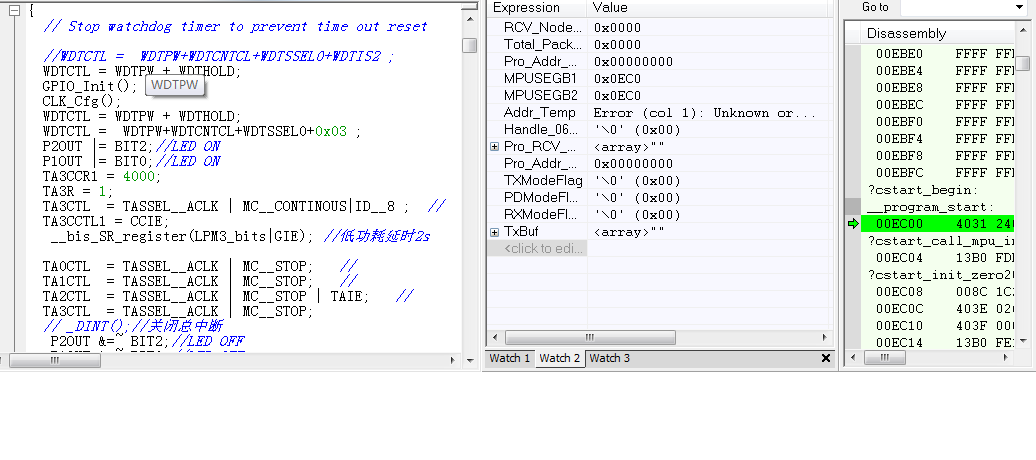Click the RCV_Node value 0x0000
Viewport: 1036px width, 460px height.
[617, 28]
